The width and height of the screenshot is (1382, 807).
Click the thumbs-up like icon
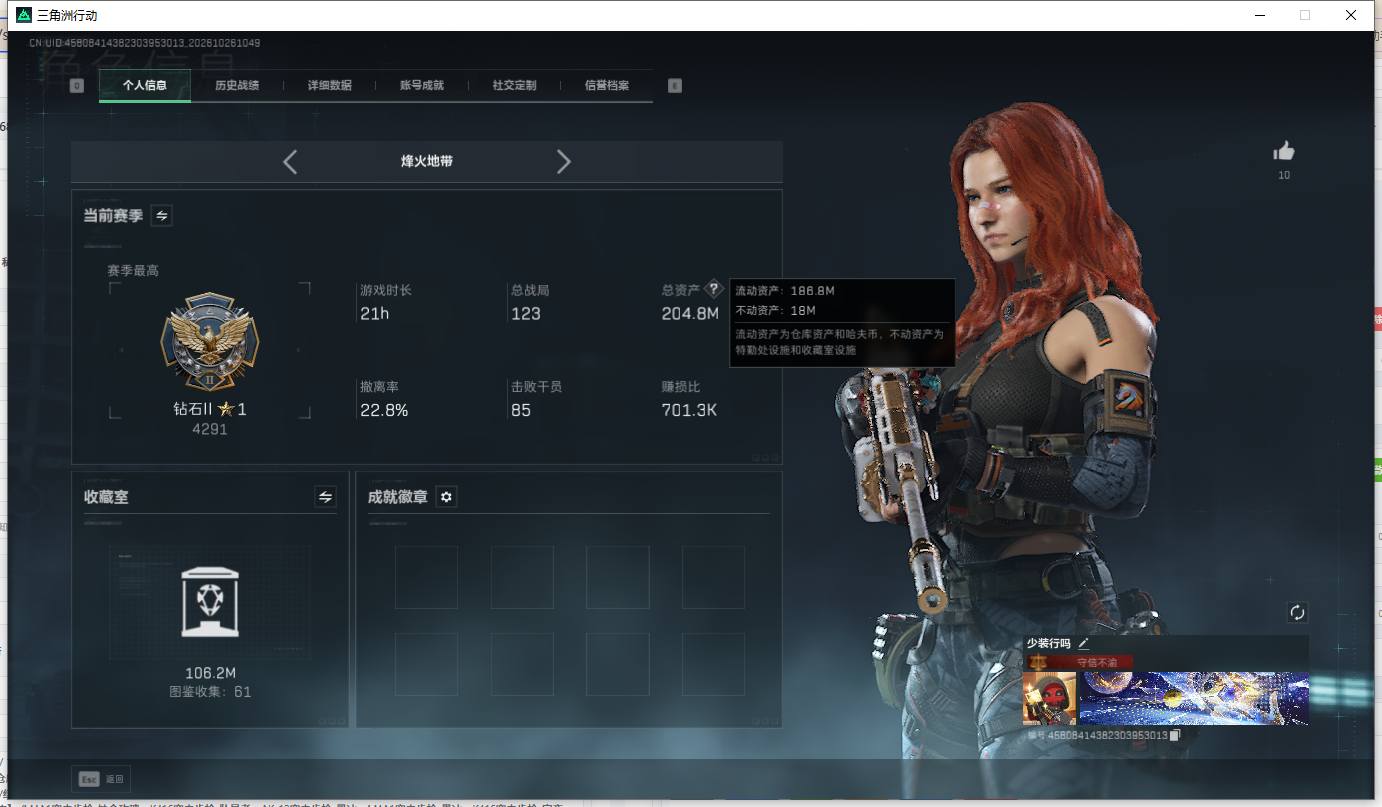coord(1284,151)
